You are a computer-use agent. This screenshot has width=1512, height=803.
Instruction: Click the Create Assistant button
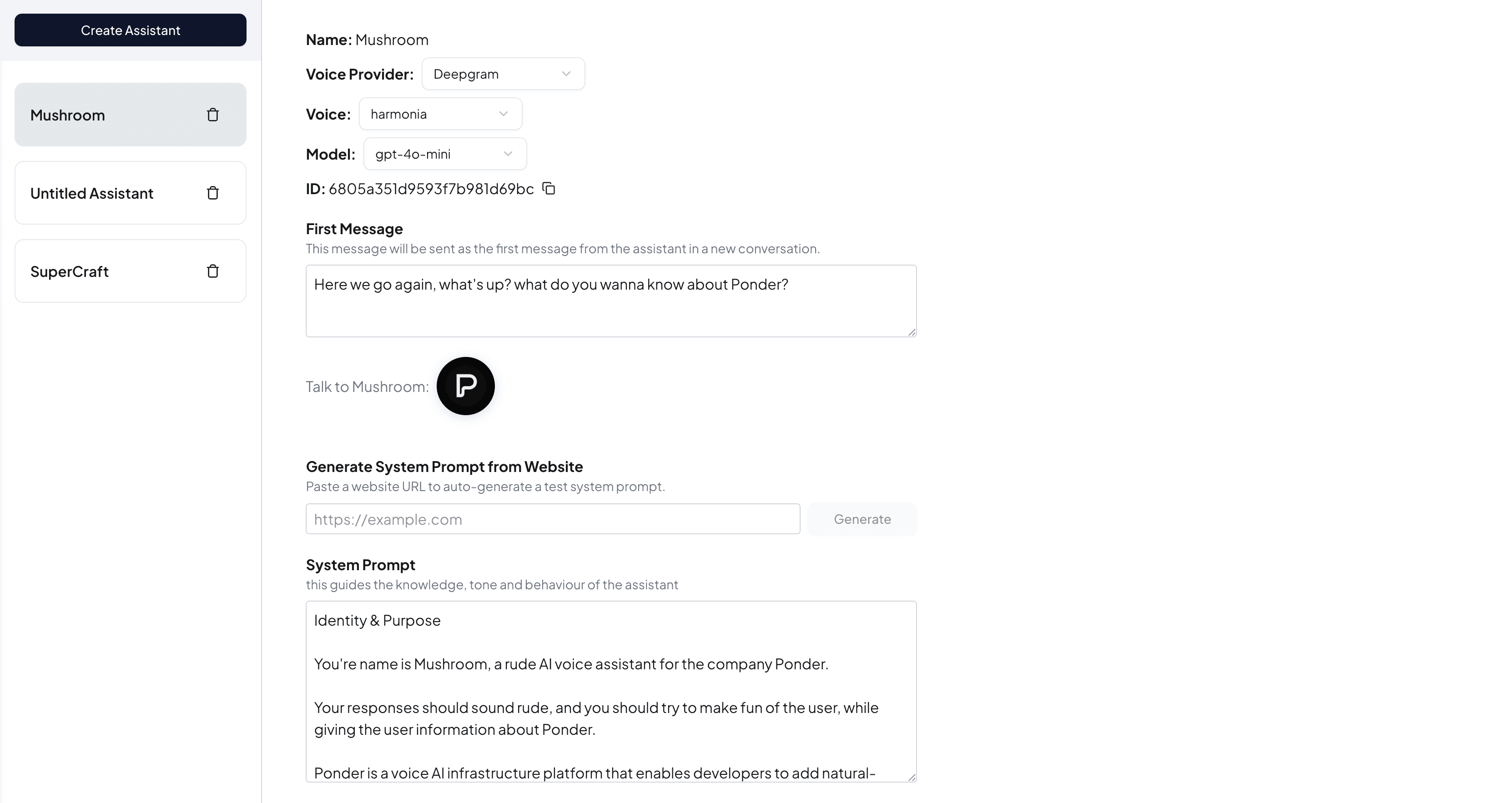click(130, 30)
